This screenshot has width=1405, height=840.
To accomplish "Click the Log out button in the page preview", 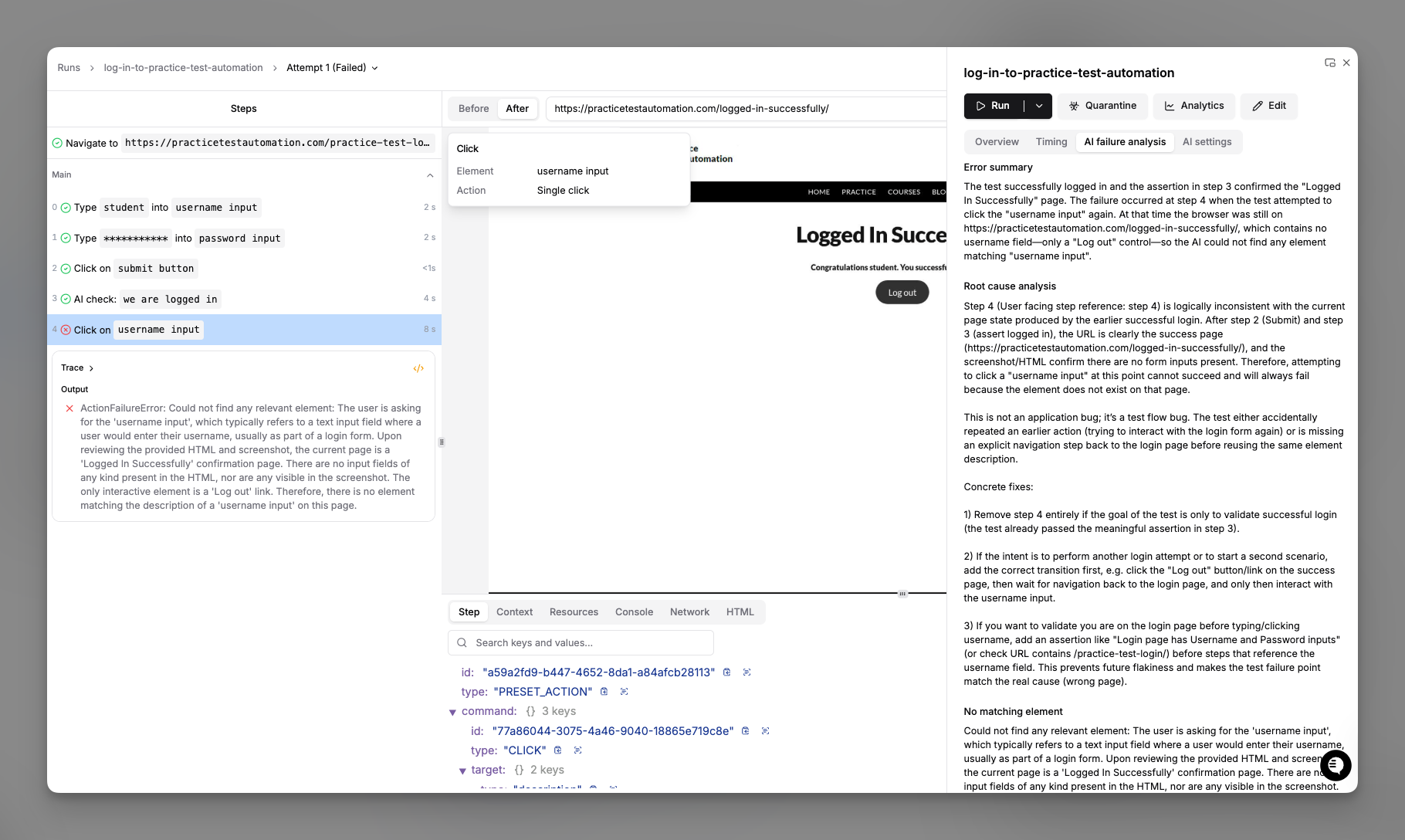I will (902, 293).
